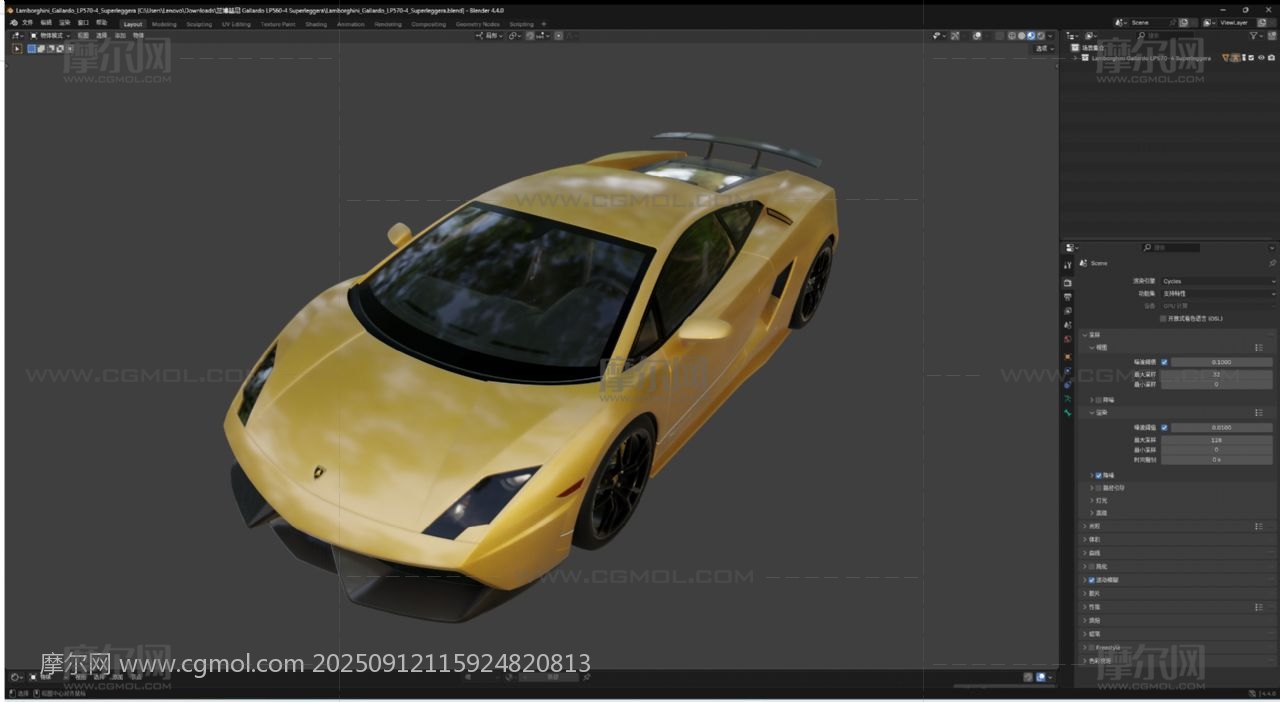Select solid viewport shading icon
This screenshot has height=702, width=1280.
tap(1022, 36)
